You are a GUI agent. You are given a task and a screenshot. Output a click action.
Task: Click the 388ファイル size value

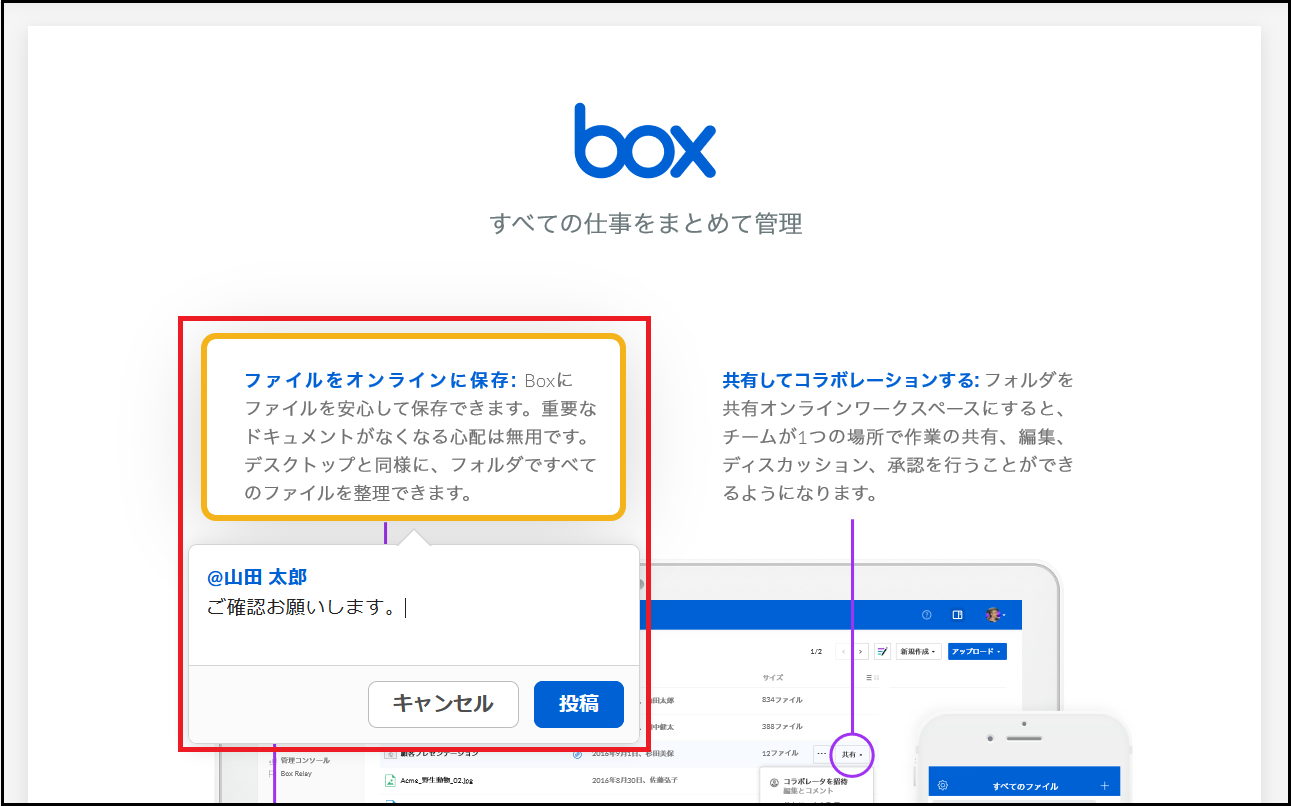coord(782,727)
